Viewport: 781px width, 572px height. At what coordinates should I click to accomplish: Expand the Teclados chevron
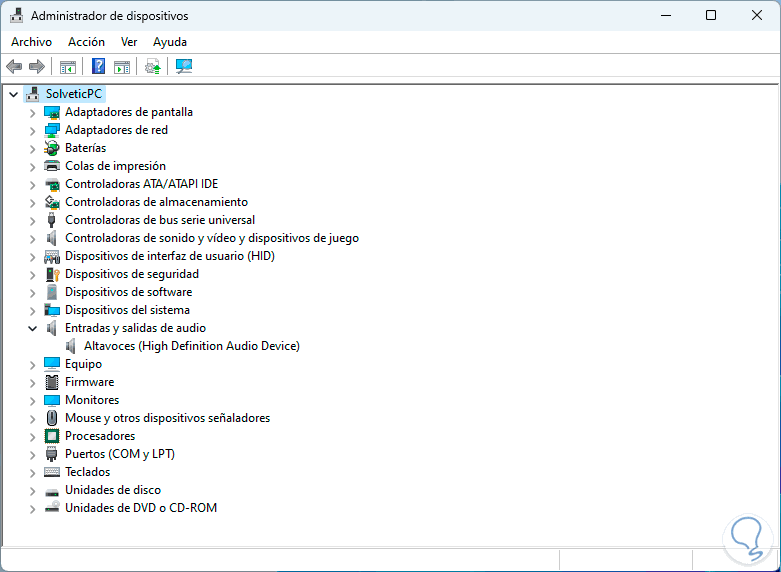[x=32, y=473]
